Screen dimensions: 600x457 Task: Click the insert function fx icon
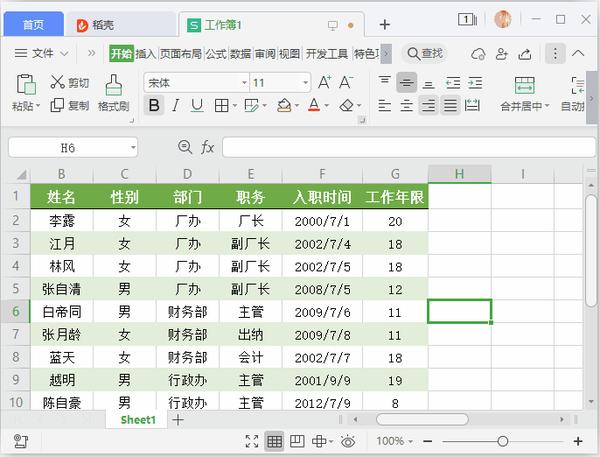[207, 147]
